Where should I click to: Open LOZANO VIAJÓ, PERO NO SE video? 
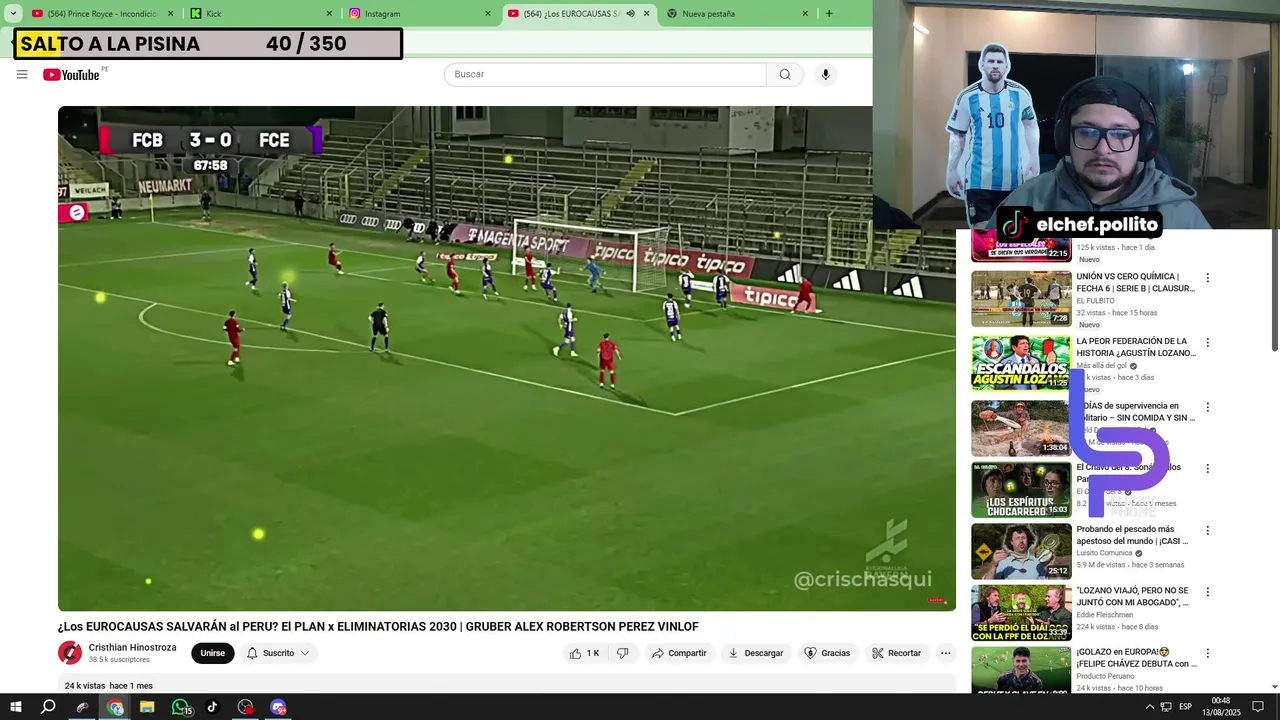click(x=1132, y=597)
